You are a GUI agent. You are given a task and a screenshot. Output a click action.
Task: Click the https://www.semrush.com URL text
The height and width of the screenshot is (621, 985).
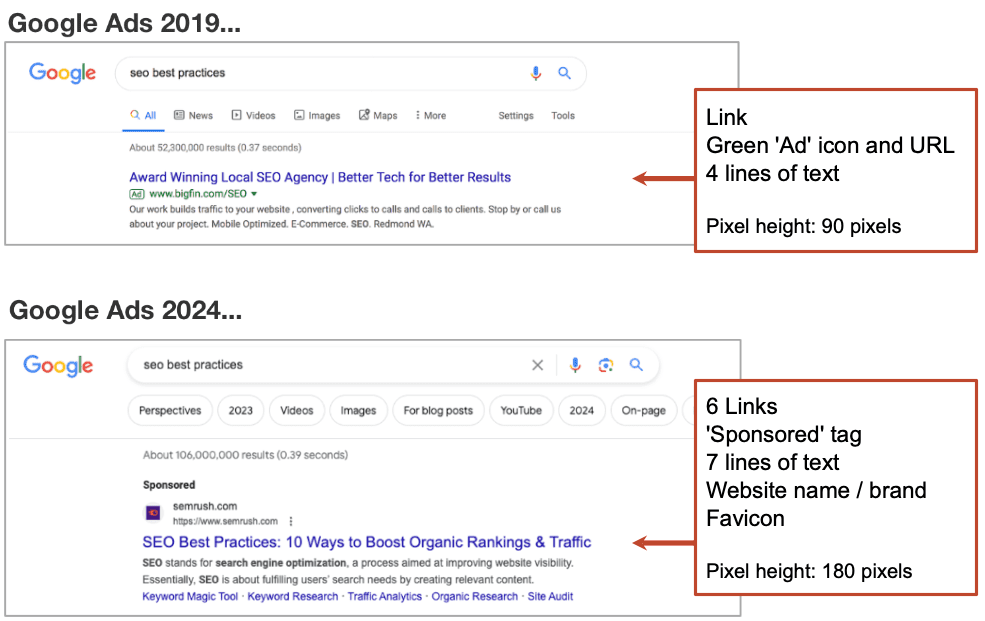(225, 521)
